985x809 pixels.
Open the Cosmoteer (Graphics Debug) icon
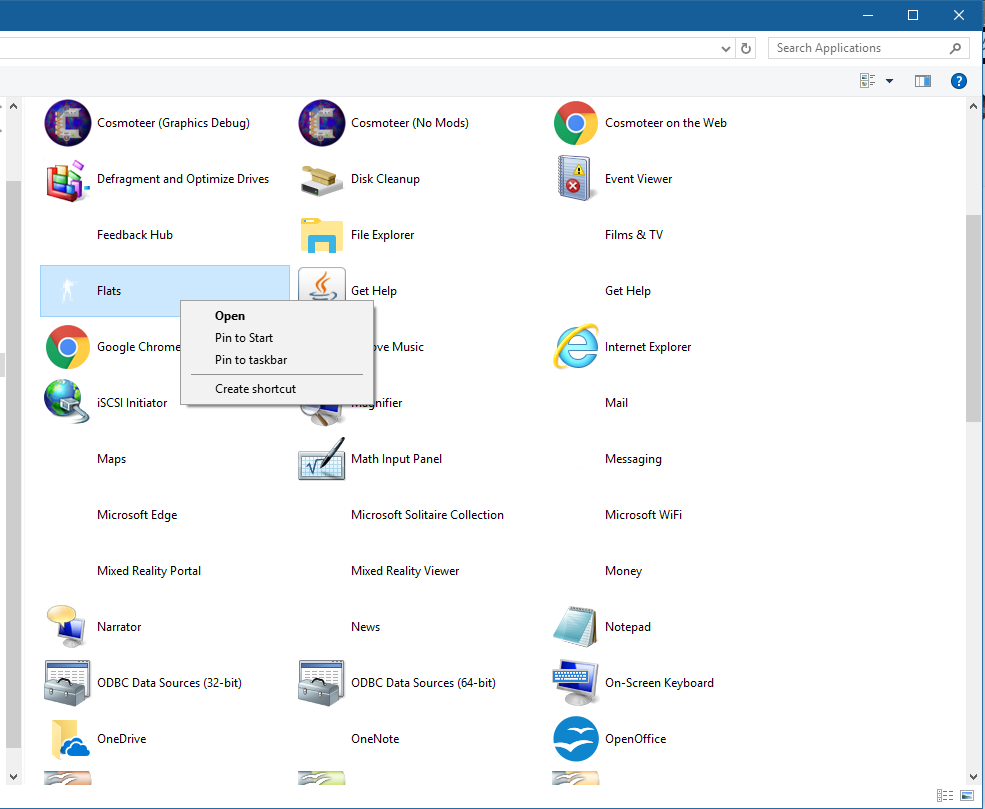point(68,123)
